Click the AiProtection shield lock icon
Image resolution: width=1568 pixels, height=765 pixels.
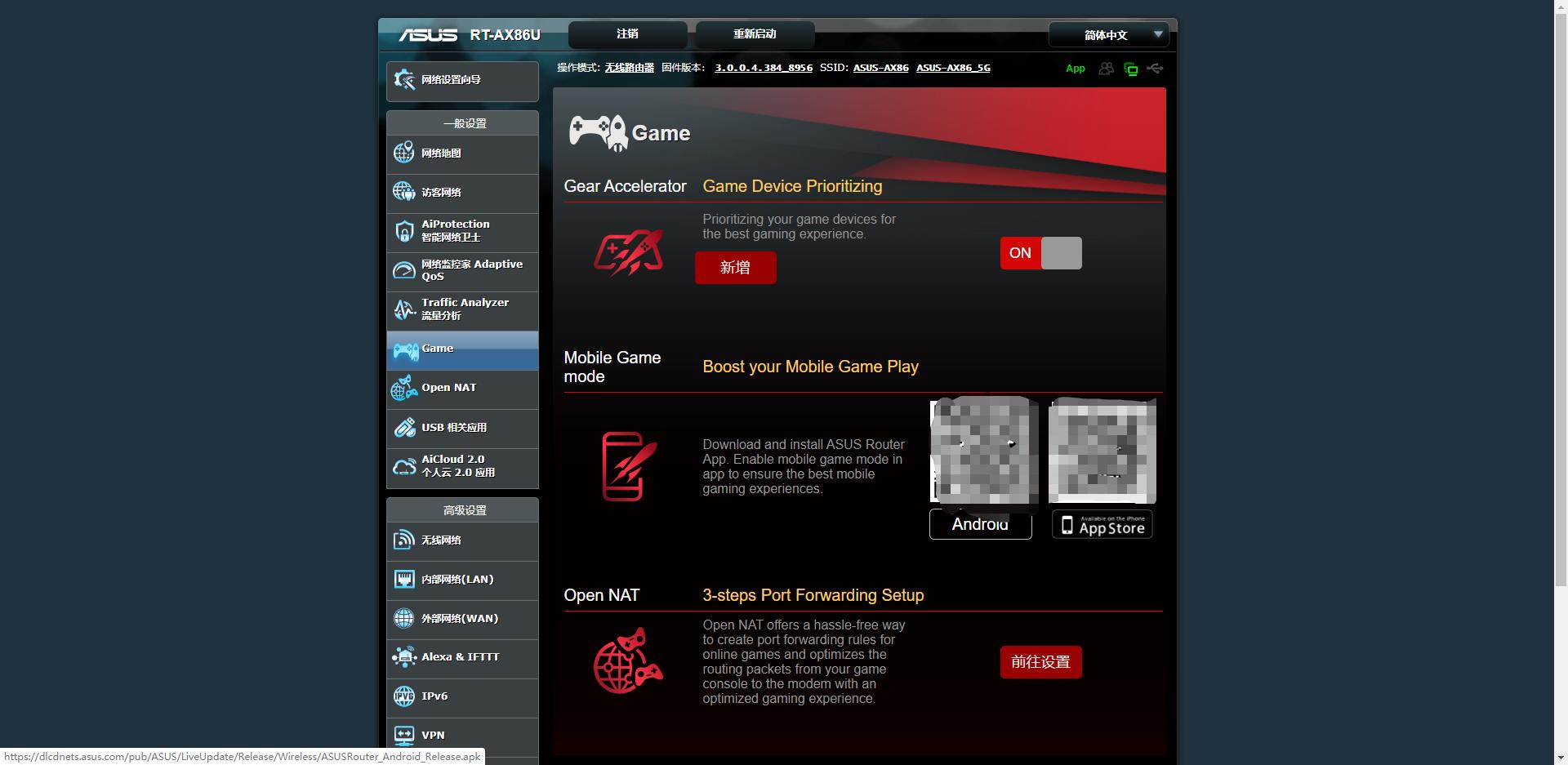click(x=404, y=231)
